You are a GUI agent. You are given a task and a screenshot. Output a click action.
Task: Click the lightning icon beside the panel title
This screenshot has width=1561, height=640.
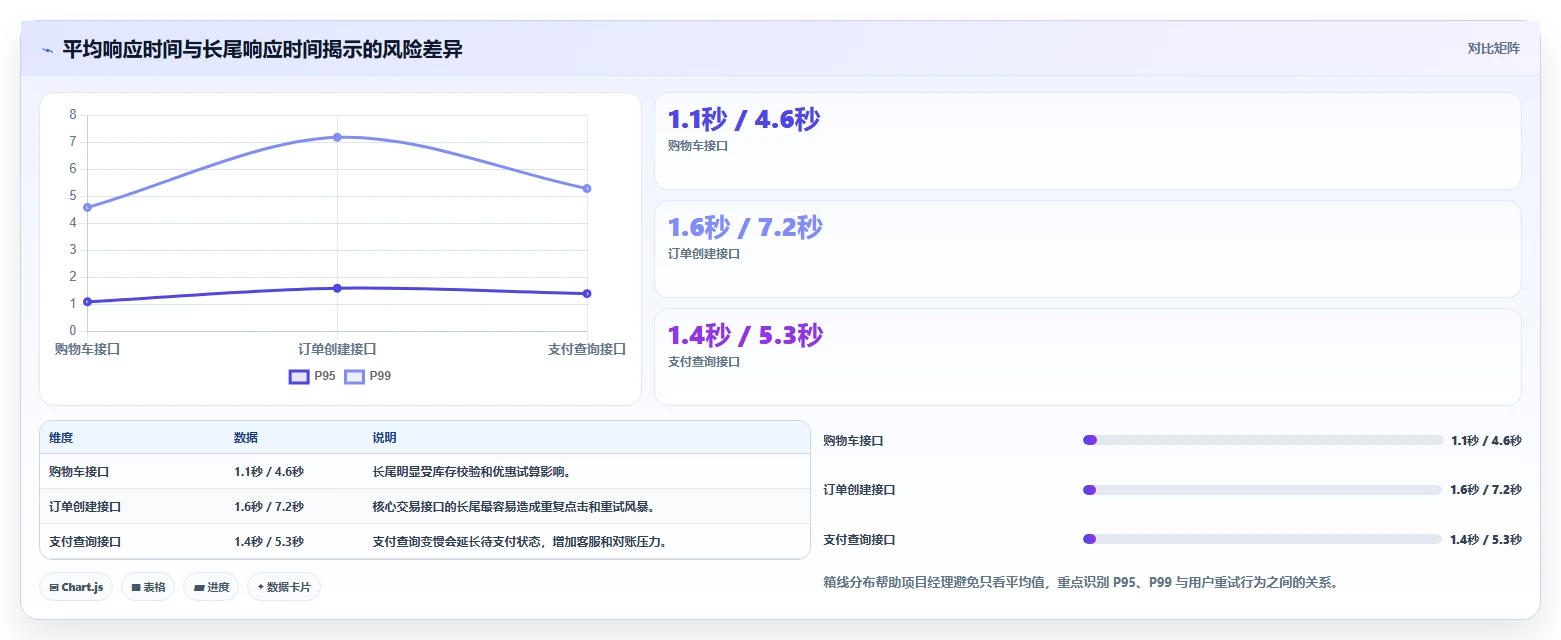pyautogui.click(x=47, y=50)
